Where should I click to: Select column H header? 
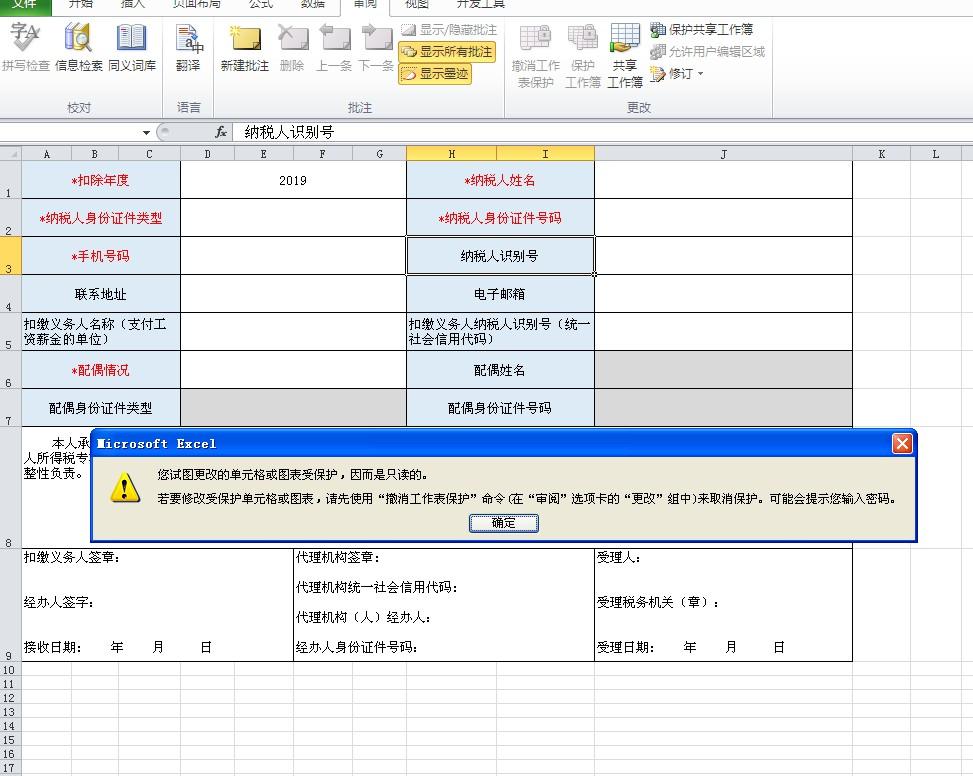tap(451, 154)
